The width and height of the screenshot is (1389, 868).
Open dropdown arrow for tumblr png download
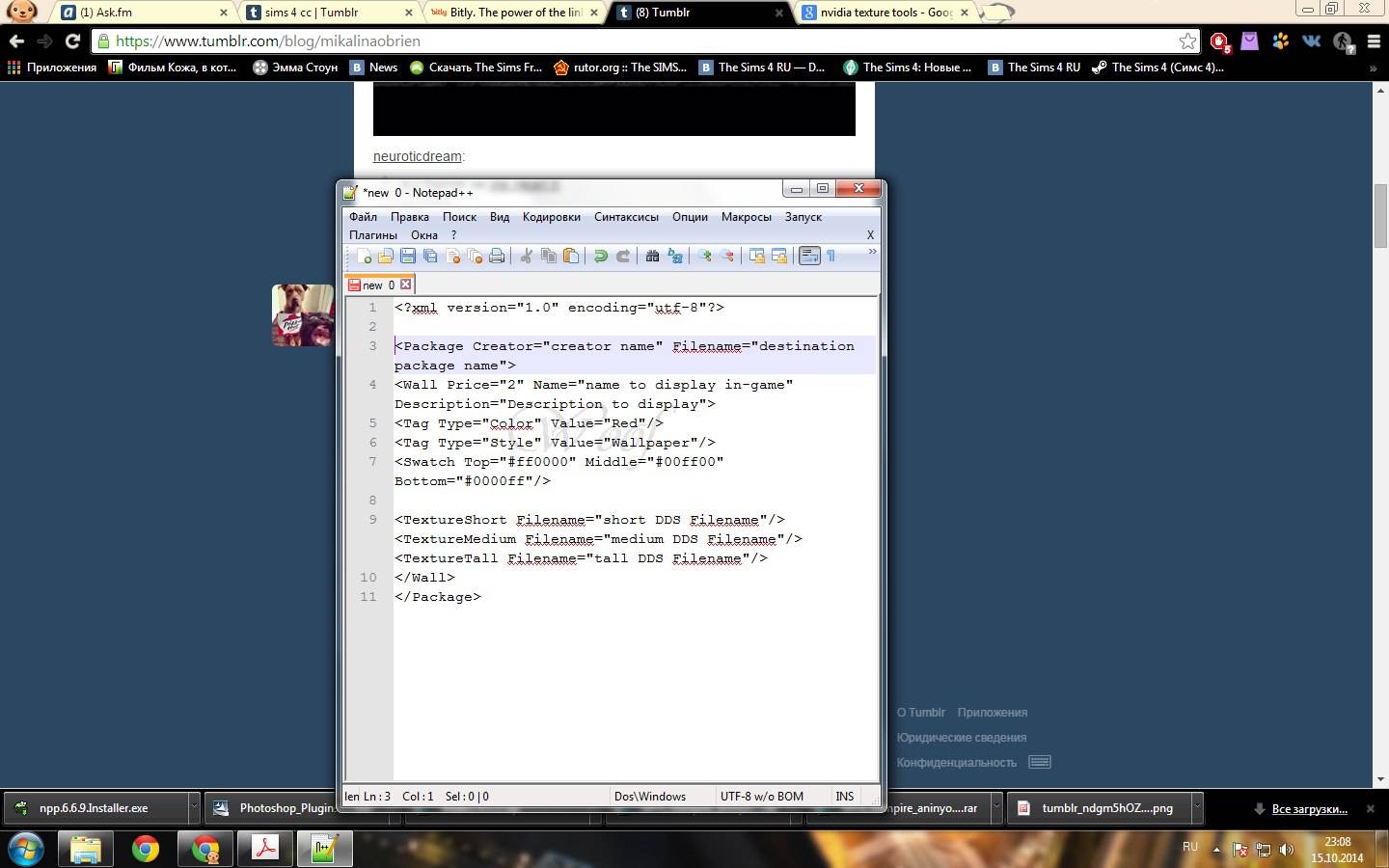click(1197, 808)
